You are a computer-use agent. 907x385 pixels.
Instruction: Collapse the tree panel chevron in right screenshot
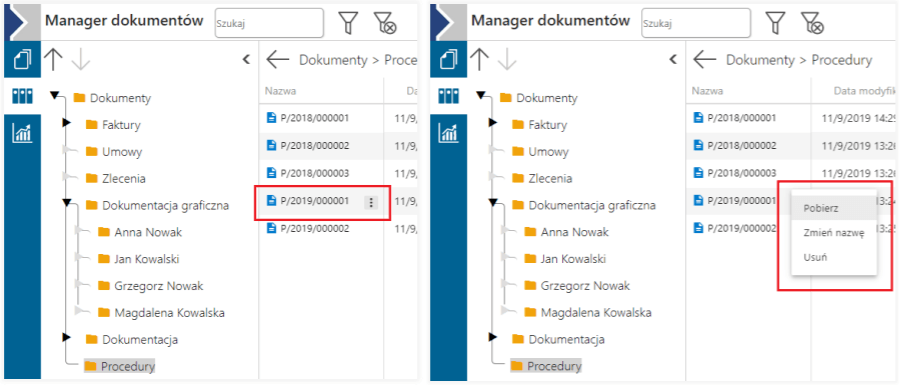point(673,59)
